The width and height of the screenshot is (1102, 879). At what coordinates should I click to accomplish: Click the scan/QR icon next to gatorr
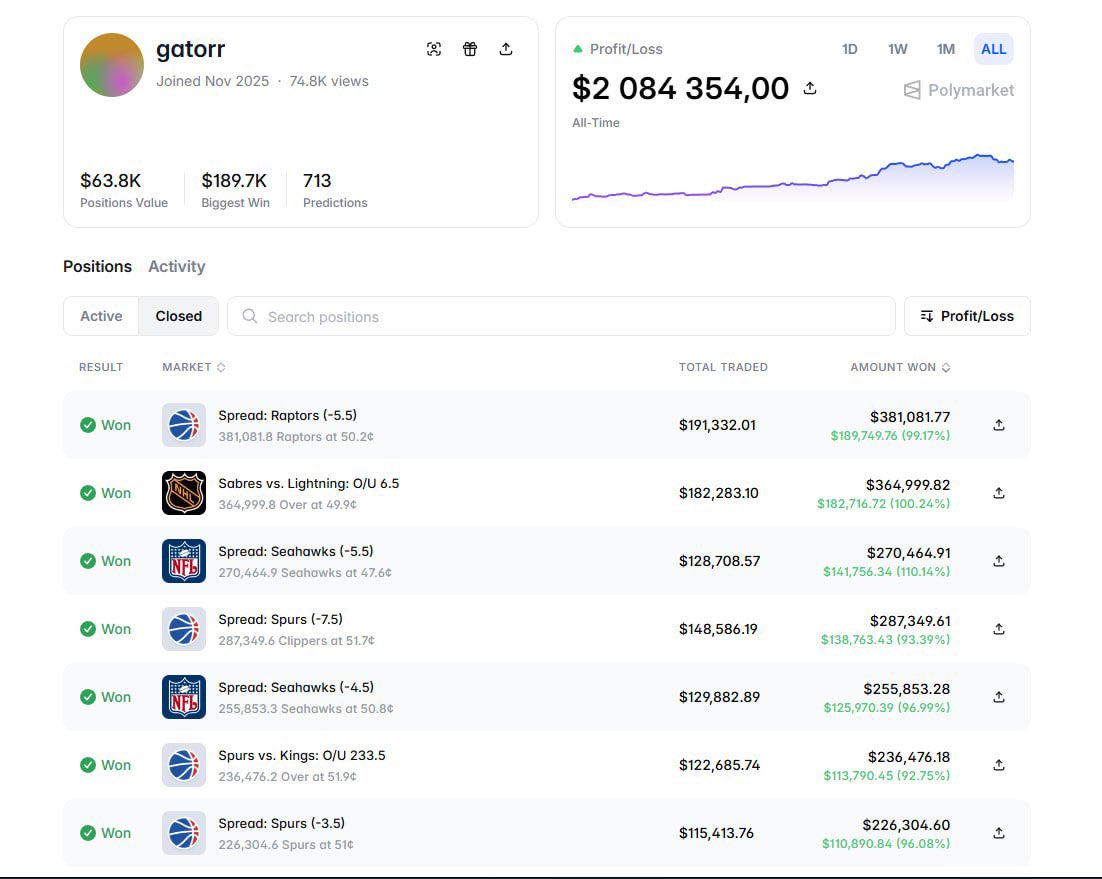(434, 49)
